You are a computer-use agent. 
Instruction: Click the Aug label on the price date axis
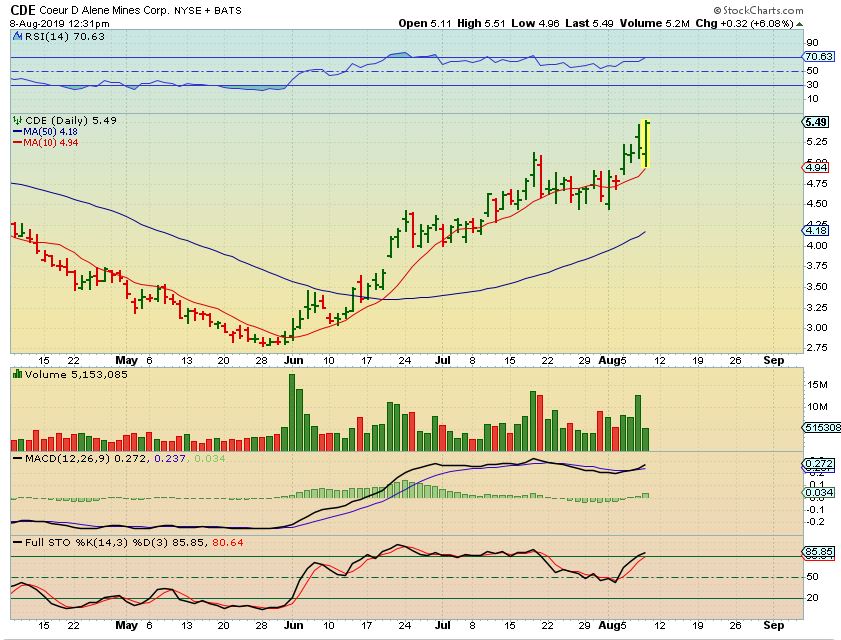tap(609, 361)
